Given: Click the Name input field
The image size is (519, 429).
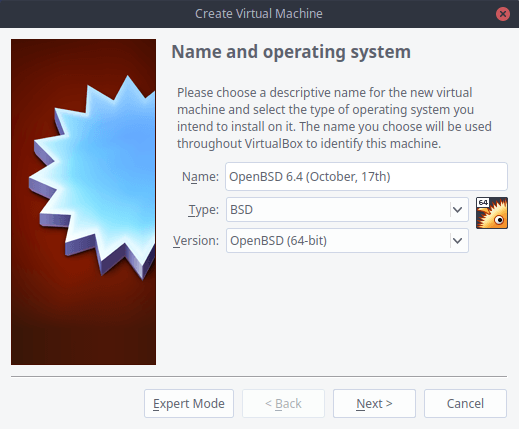Looking at the screenshot, I should [x=366, y=176].
